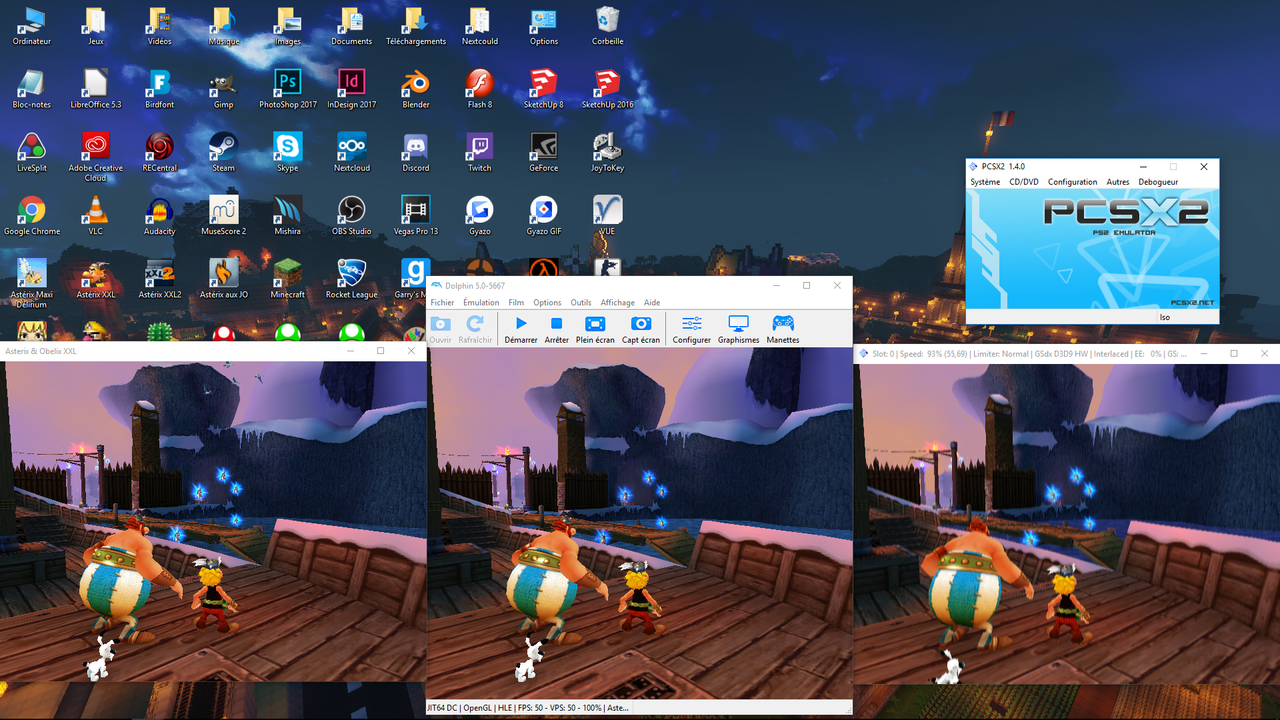Select Blender desktop shortcut

416,89
